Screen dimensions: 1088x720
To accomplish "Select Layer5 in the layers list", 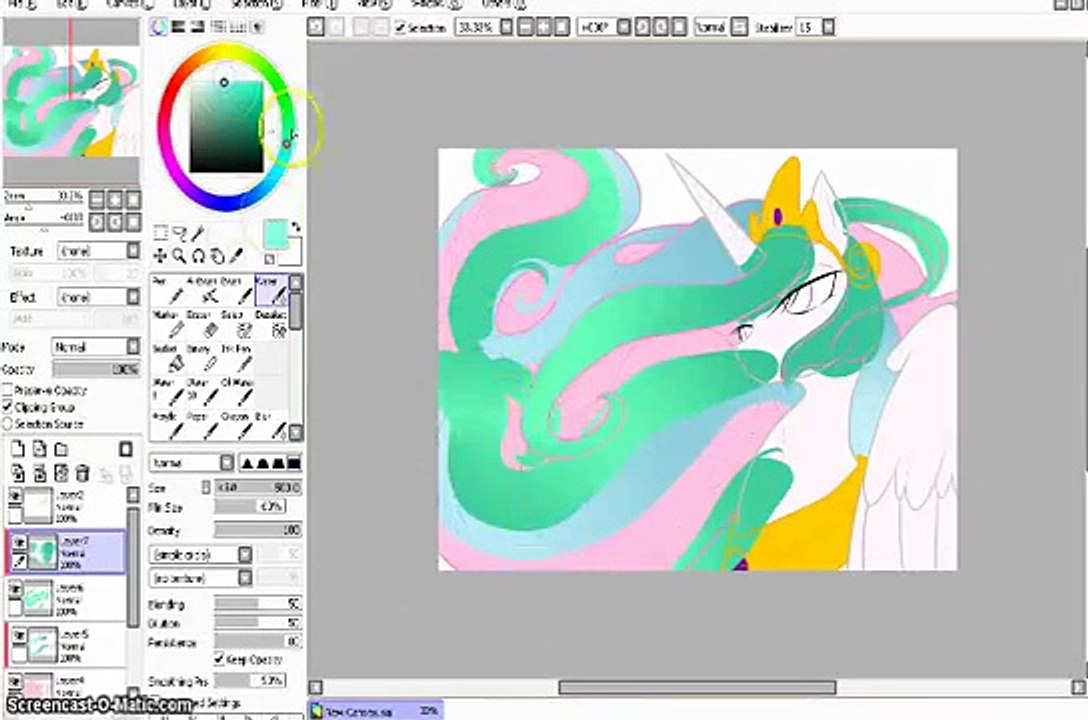I will [67, 644].
